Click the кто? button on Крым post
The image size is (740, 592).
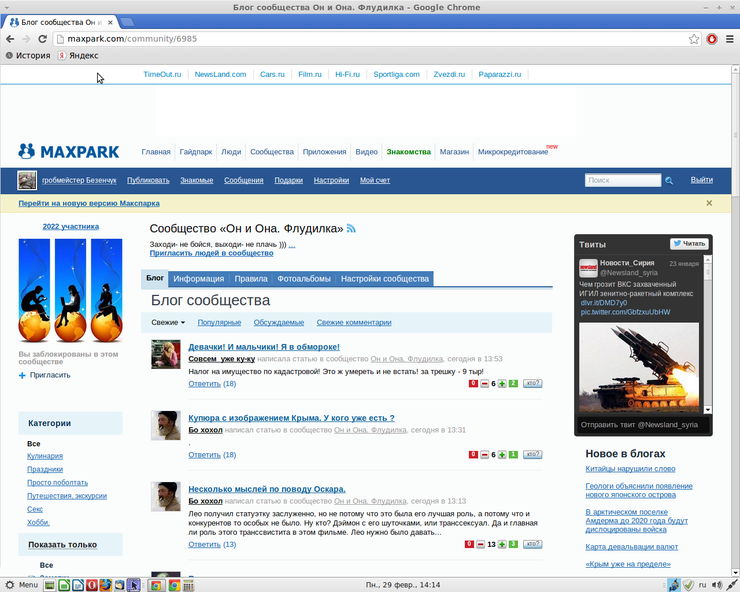[532, 455]
